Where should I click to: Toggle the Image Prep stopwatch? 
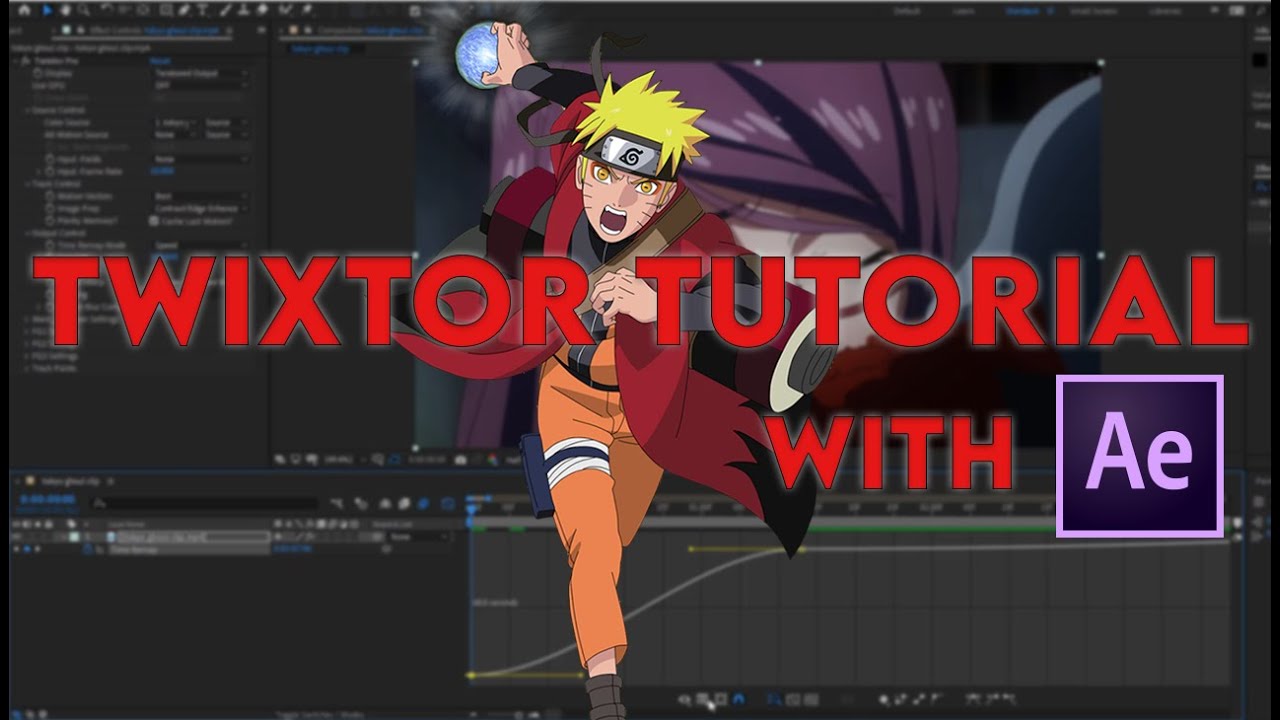50,208
